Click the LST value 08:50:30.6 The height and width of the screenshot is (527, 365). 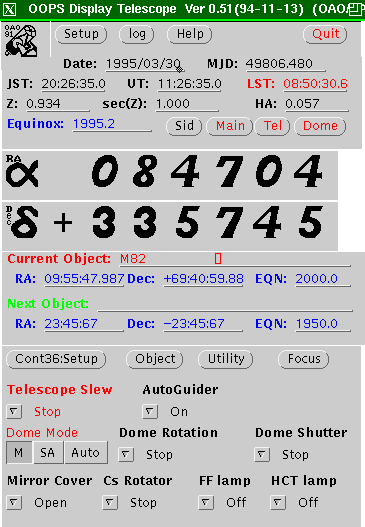[315, 84]
